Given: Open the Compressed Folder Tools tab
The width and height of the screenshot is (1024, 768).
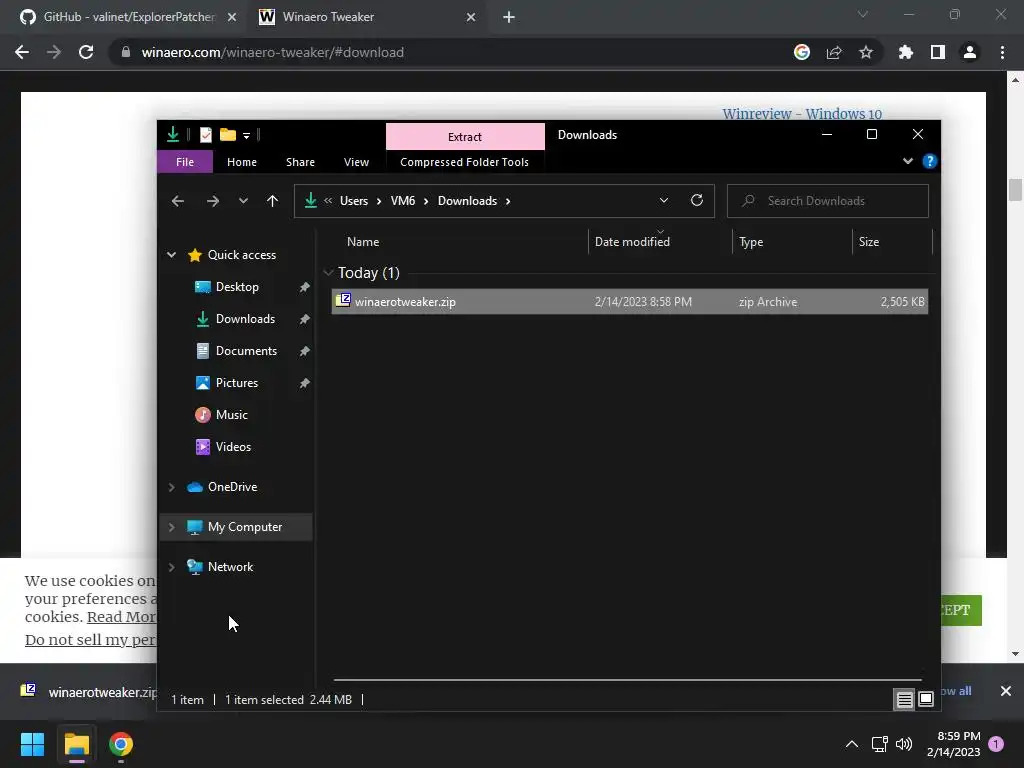Looking at the screenshot, I should click(464, 162).
